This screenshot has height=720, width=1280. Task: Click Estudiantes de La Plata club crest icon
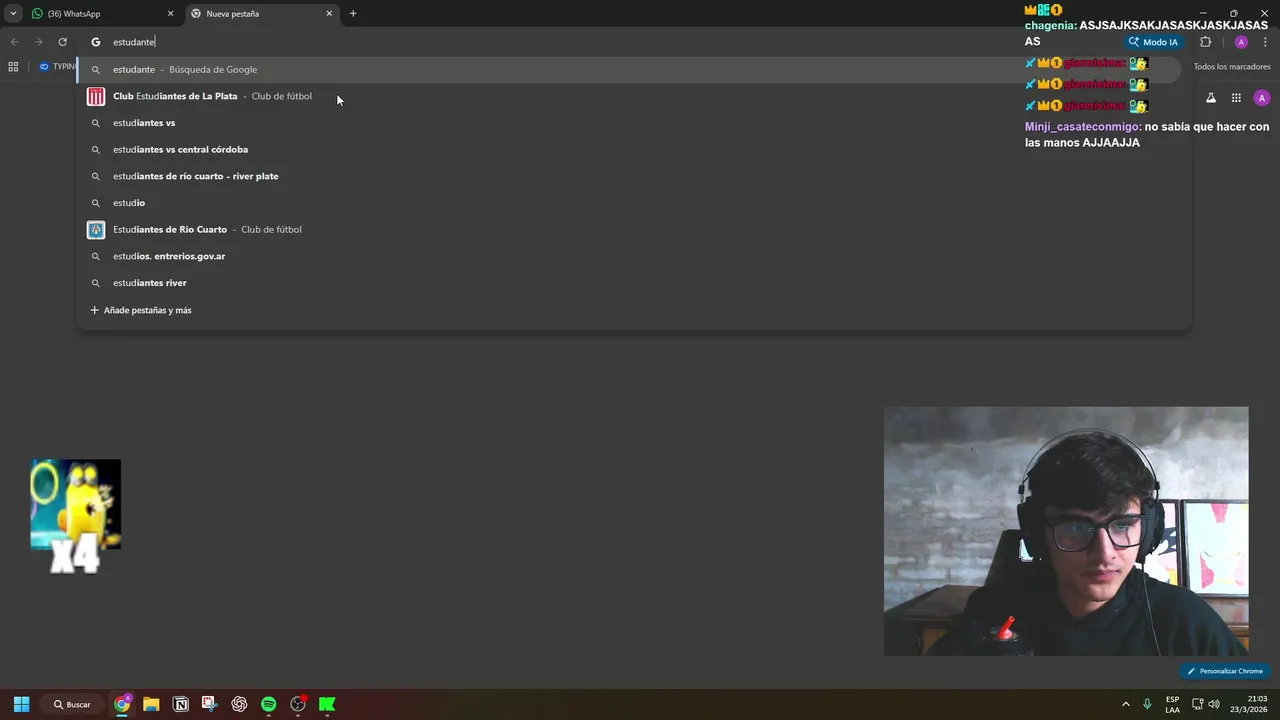click(96, 96)
